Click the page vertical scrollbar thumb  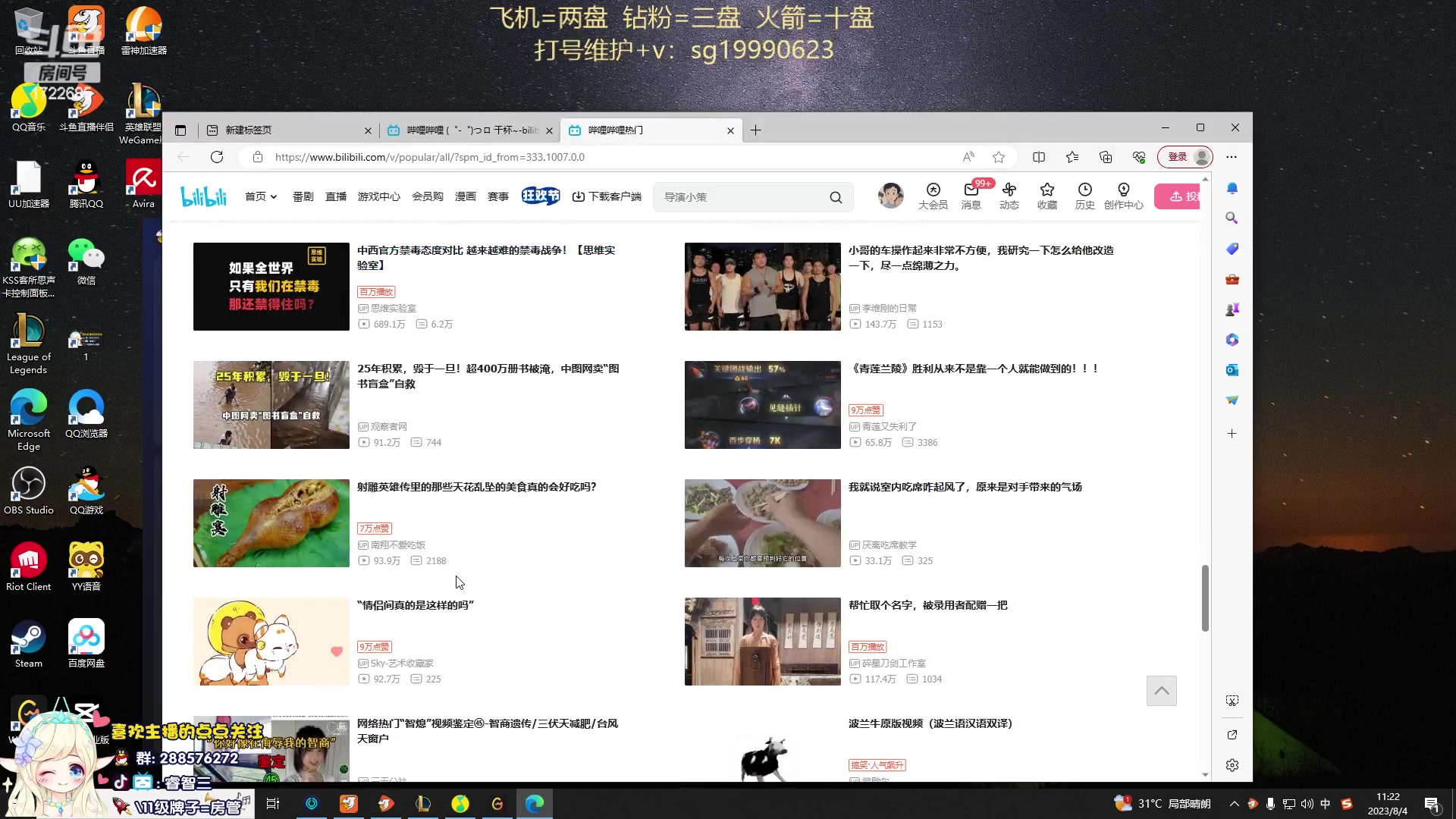(1205, 598)
